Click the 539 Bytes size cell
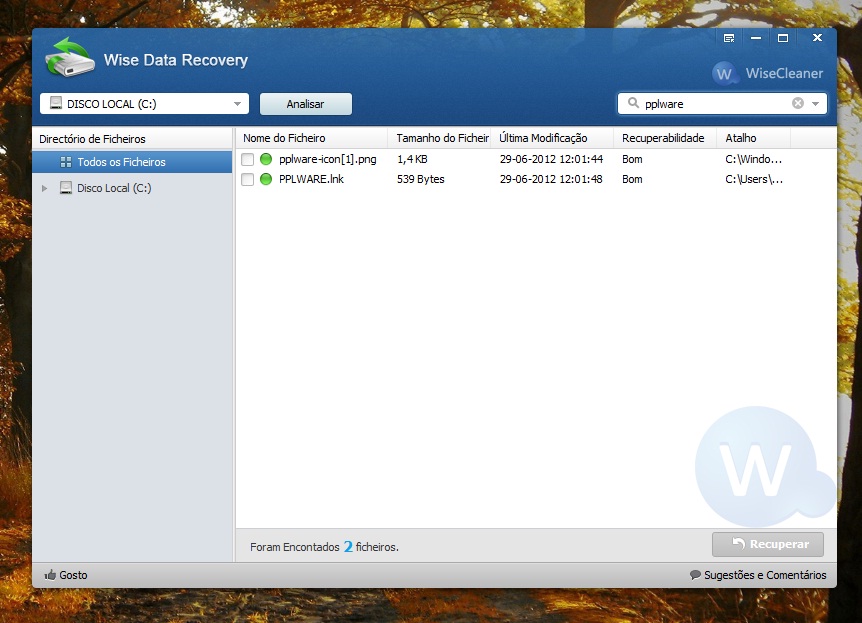 421,179
